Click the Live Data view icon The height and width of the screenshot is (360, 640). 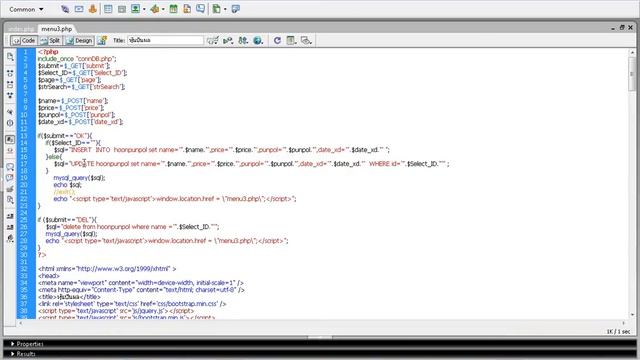tap(102, 40)
